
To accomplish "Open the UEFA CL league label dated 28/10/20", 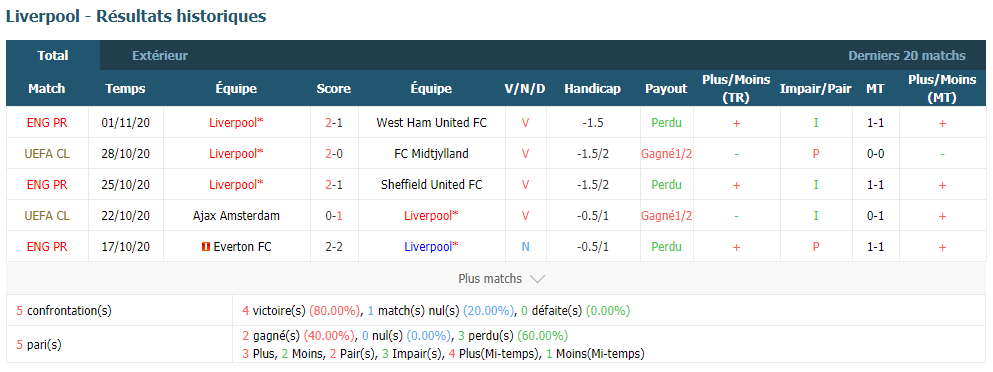I will 47,153.
